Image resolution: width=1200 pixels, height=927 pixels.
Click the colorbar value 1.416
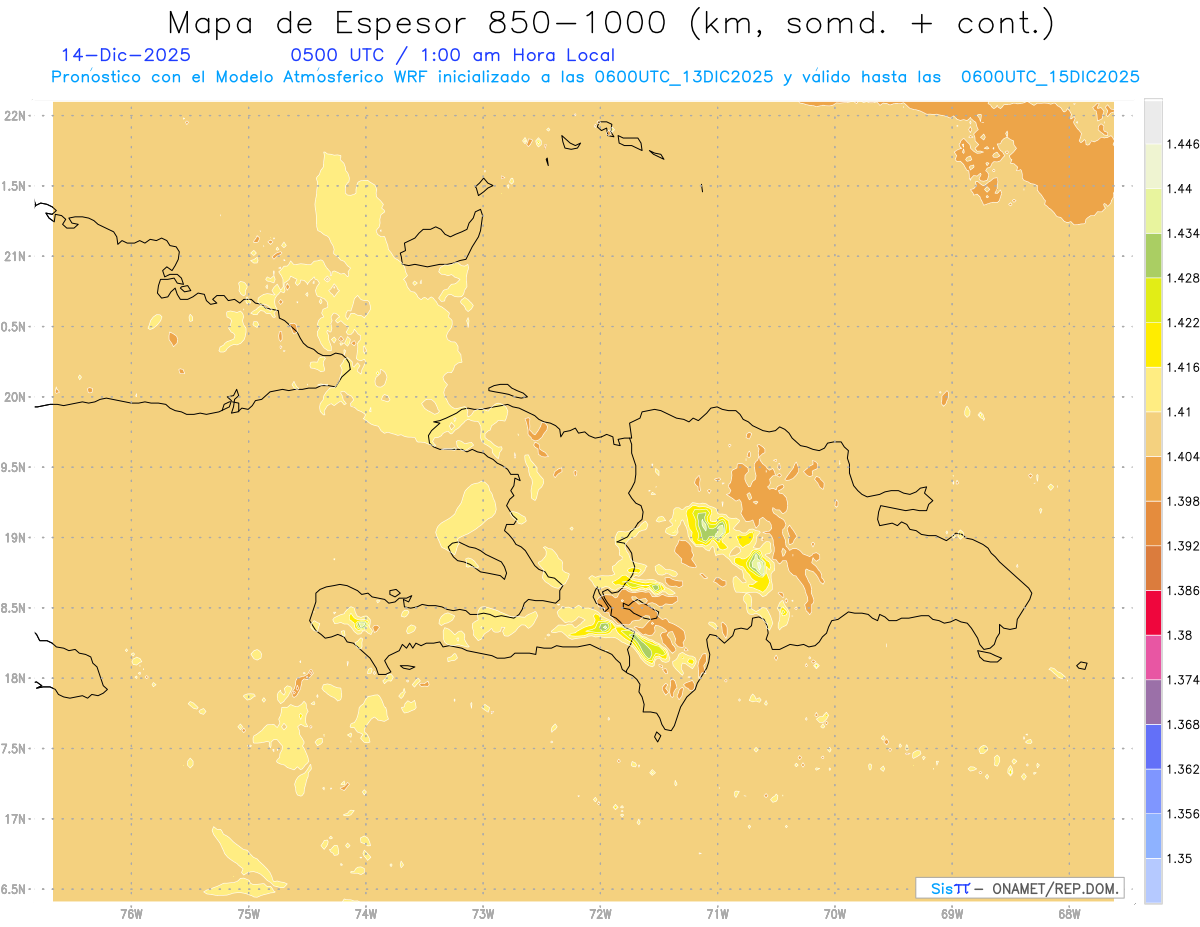coord(1181,367)
